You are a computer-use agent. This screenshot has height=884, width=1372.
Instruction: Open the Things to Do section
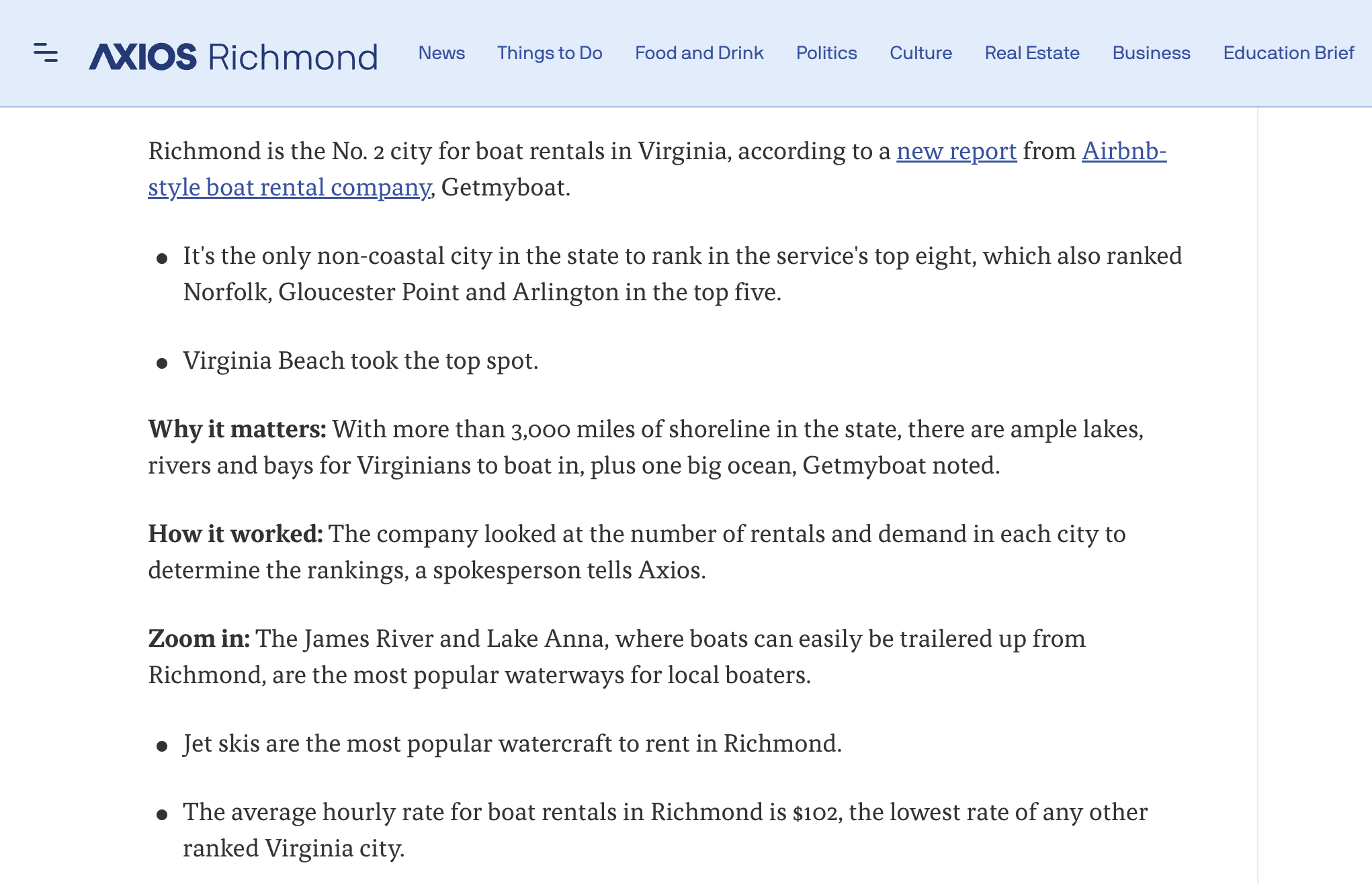(x=550, y=53)
